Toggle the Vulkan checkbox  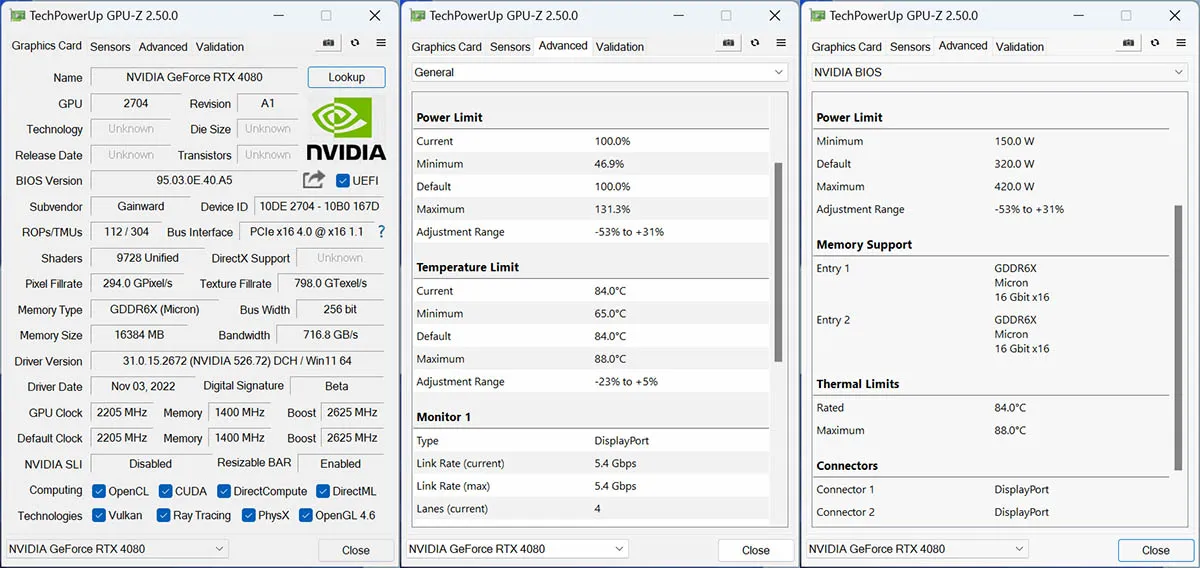coord(99,516)
